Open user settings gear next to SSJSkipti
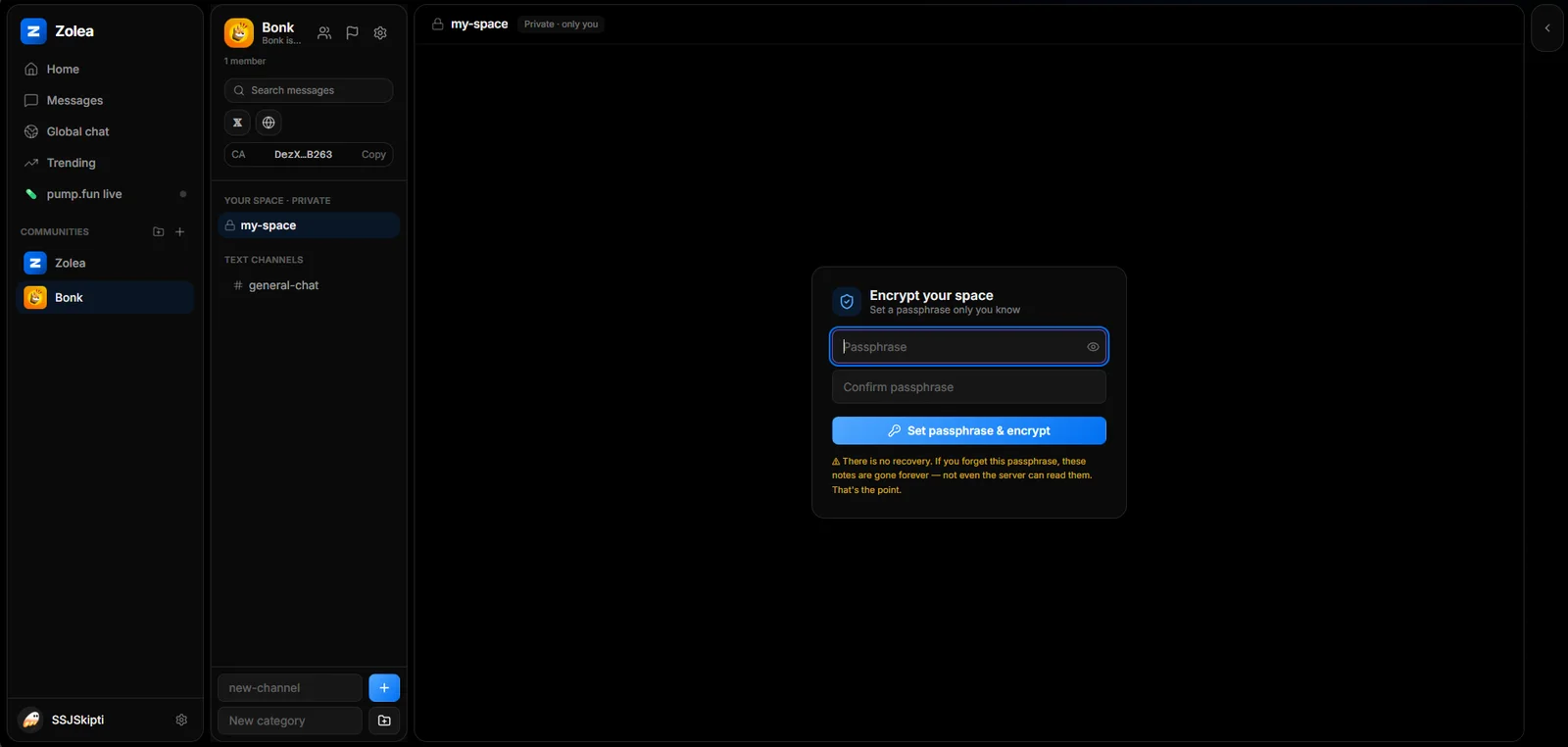1568x747 pixels. tap(181, 720)
